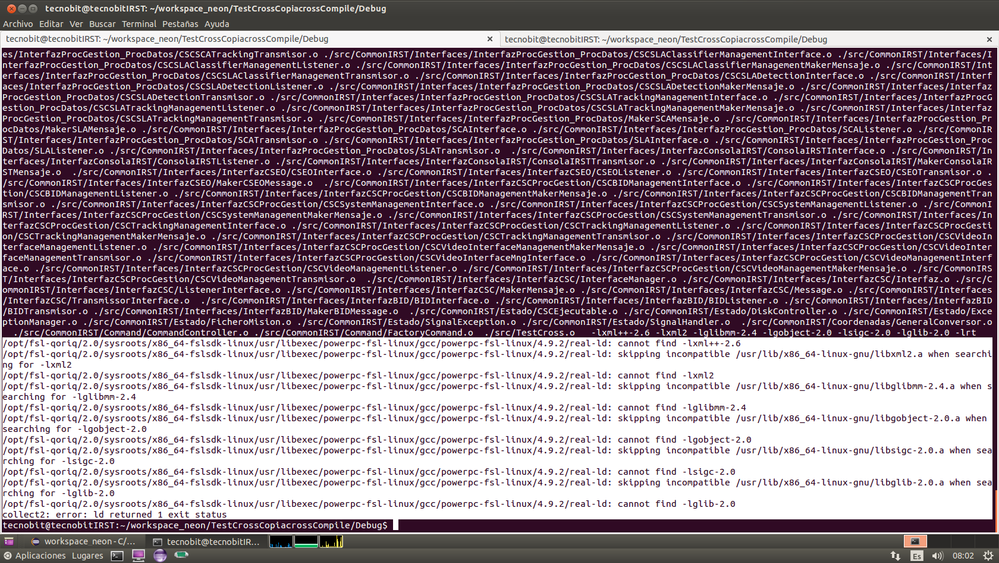
Task: Open the sound volume indicator
Action: click(x=937, y=555)
